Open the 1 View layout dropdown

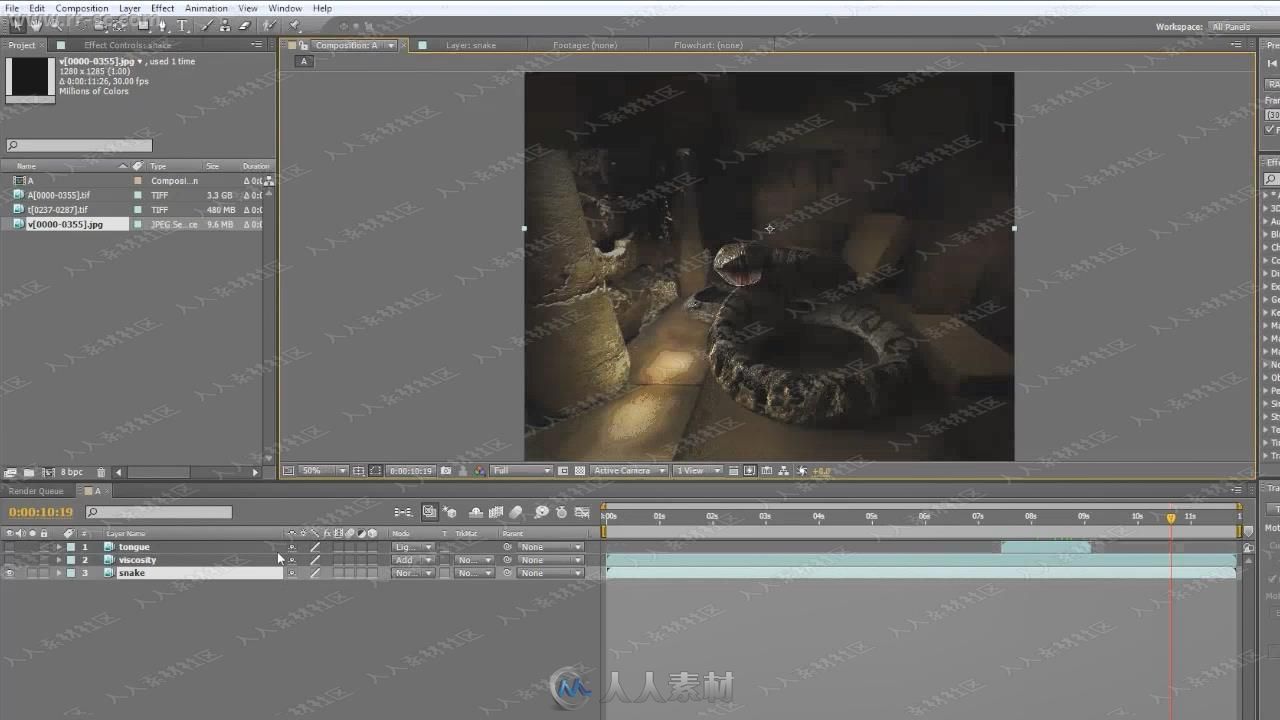click(x=698, y=471)
